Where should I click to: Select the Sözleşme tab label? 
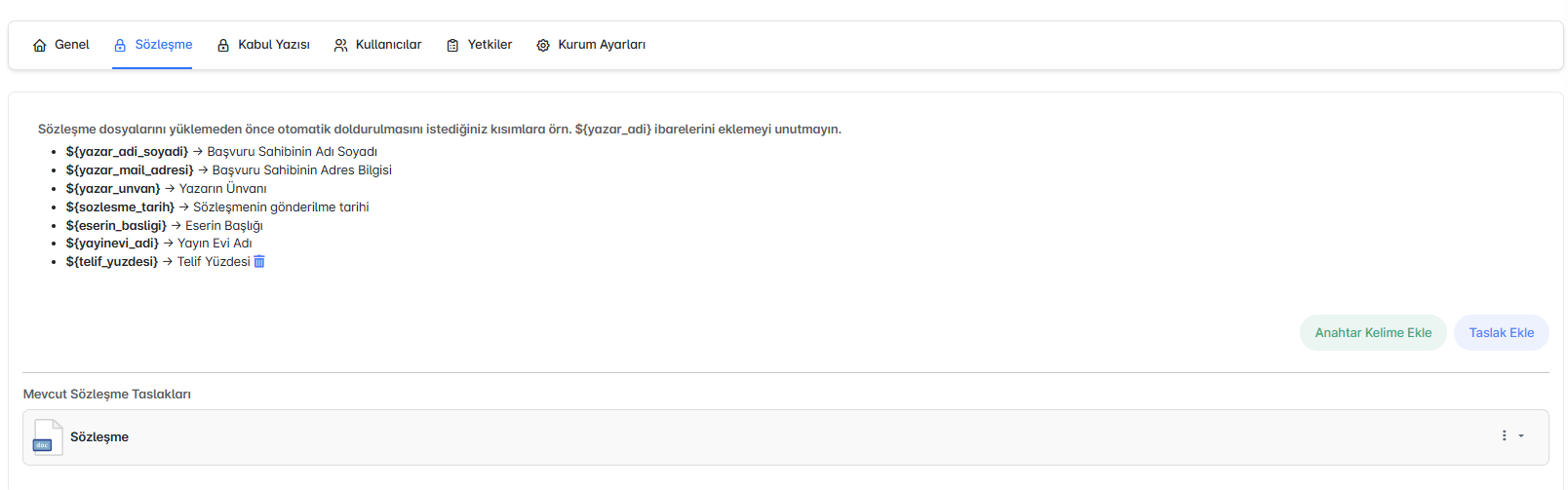pos(164,45)
